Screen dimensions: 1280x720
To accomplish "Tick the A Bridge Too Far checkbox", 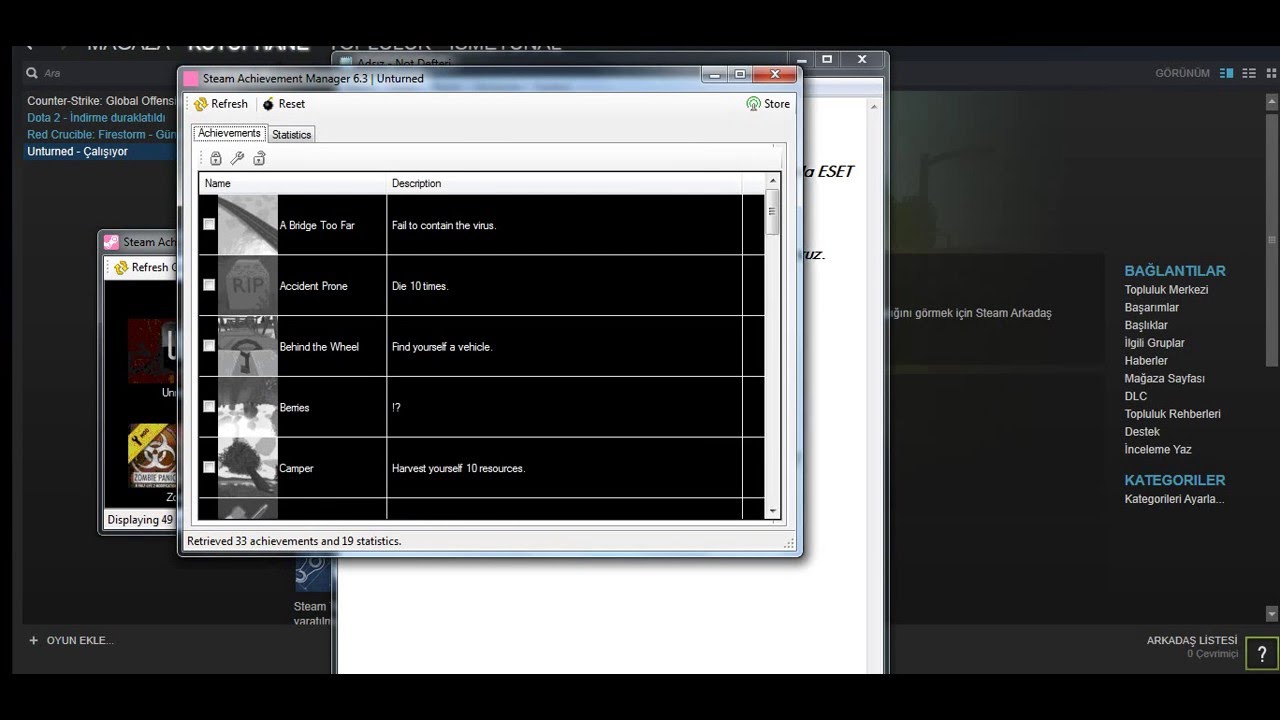I will [x=209, y=224].
